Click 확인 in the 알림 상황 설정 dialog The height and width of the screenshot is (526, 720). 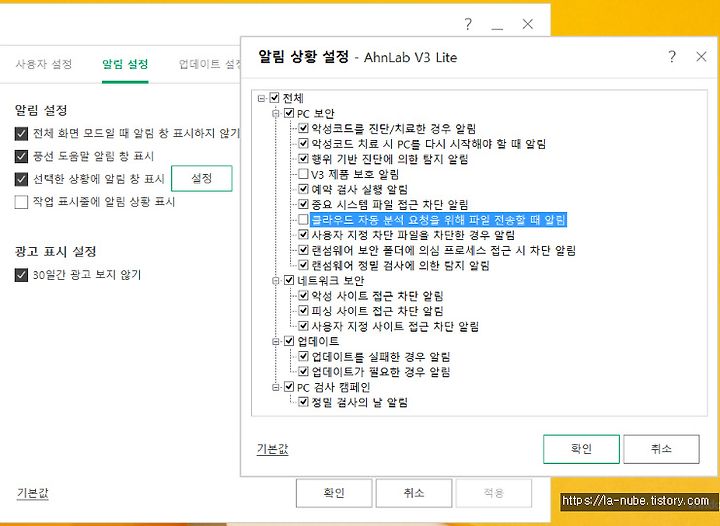point(581,449)
